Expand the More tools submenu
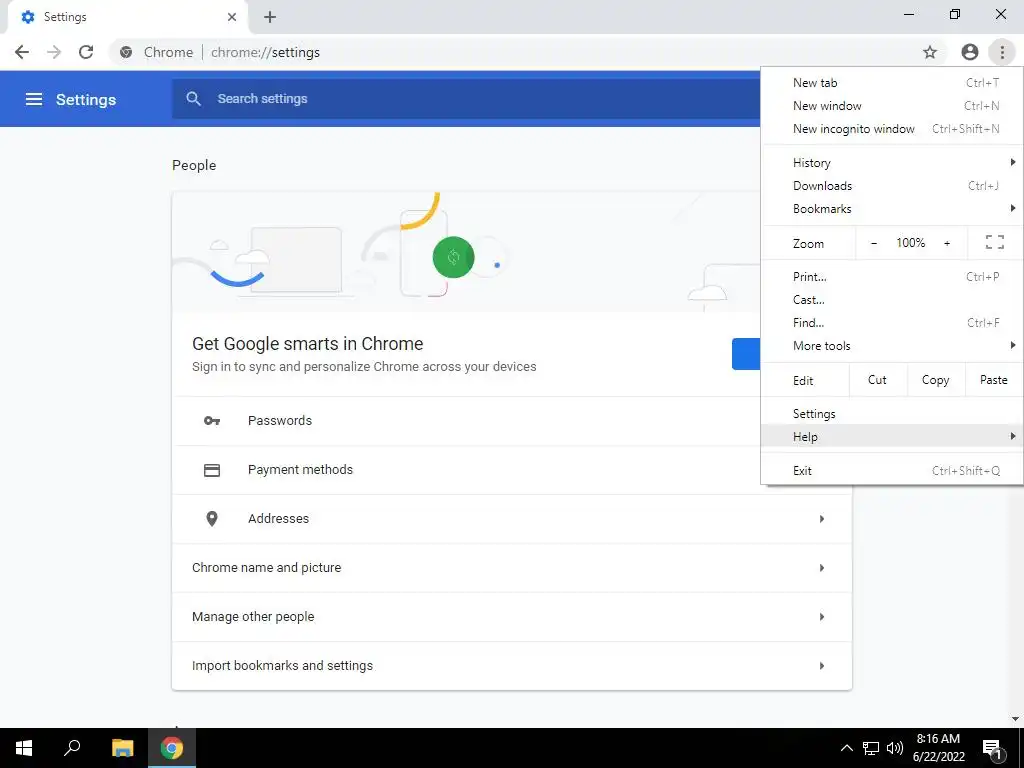Image resolution: width=1024 pixels, height=768 pixels. (x=892, y=346)
